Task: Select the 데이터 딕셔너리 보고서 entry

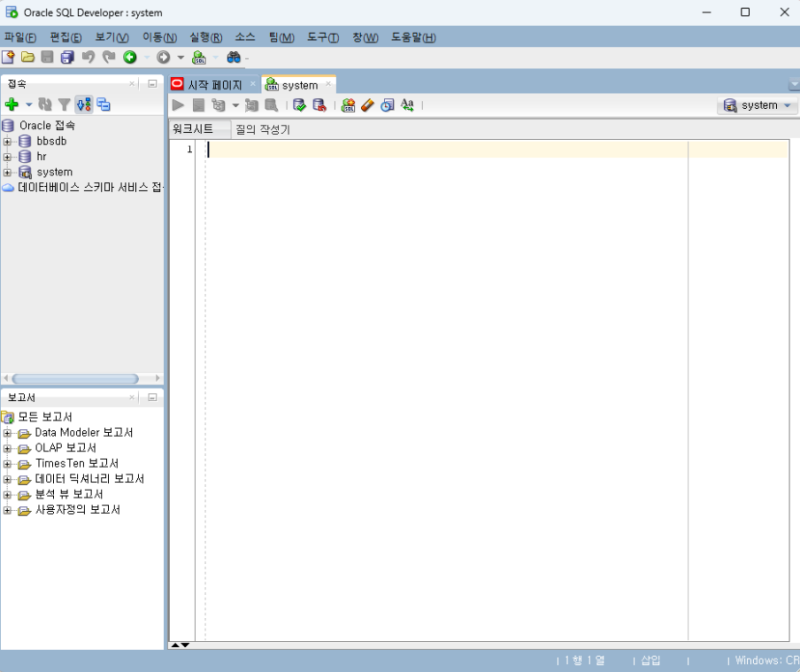Action: click(90, 478)
